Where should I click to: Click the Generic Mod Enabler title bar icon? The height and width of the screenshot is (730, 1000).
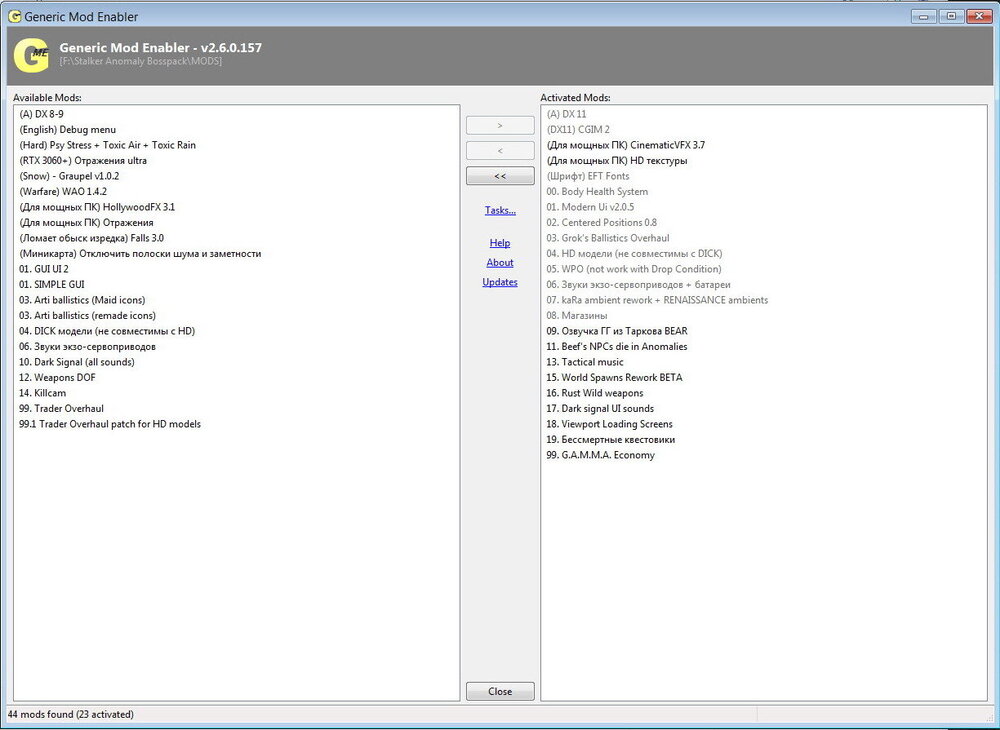tap(14, 16)
